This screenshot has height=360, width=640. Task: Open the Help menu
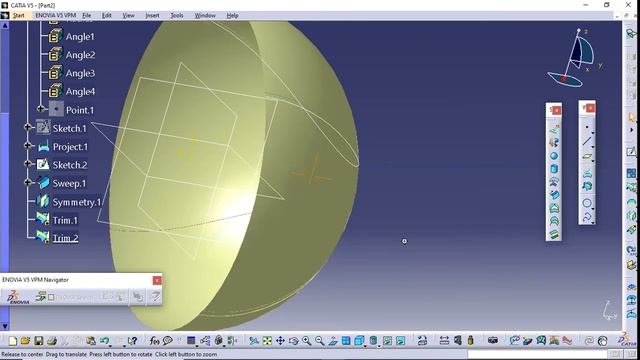coord(232,16)
